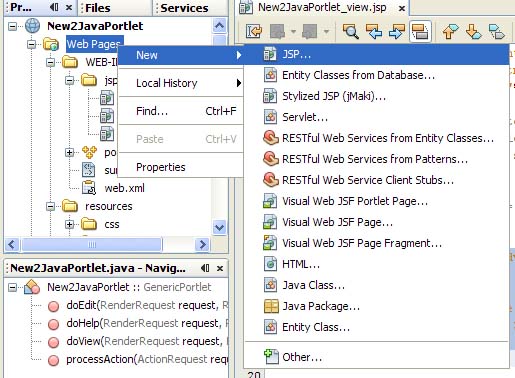The width and height of the screenshot is (515, 378).
Task: Minimize the Navigator panel with slide icon
Action: (x=205, y=268)
